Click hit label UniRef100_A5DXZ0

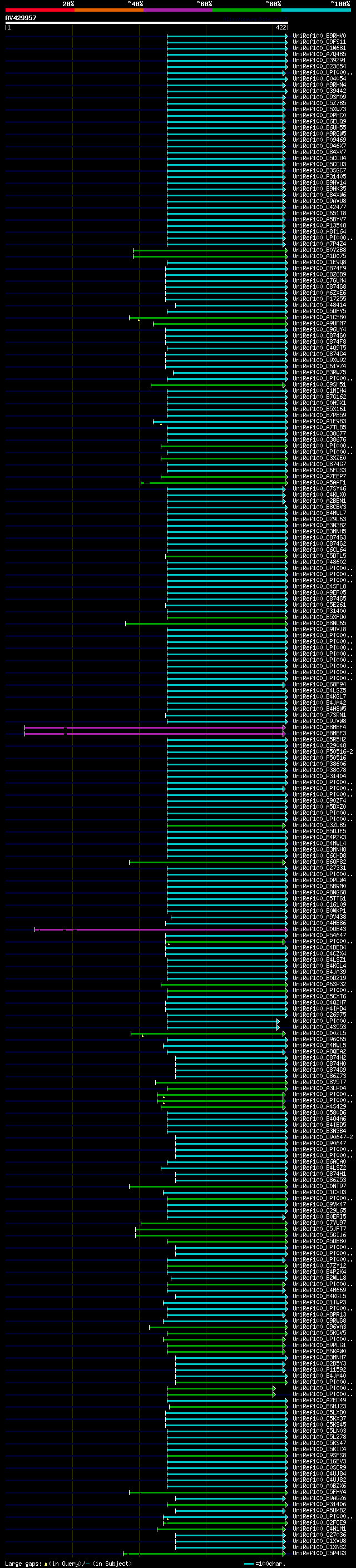point(319,807)
